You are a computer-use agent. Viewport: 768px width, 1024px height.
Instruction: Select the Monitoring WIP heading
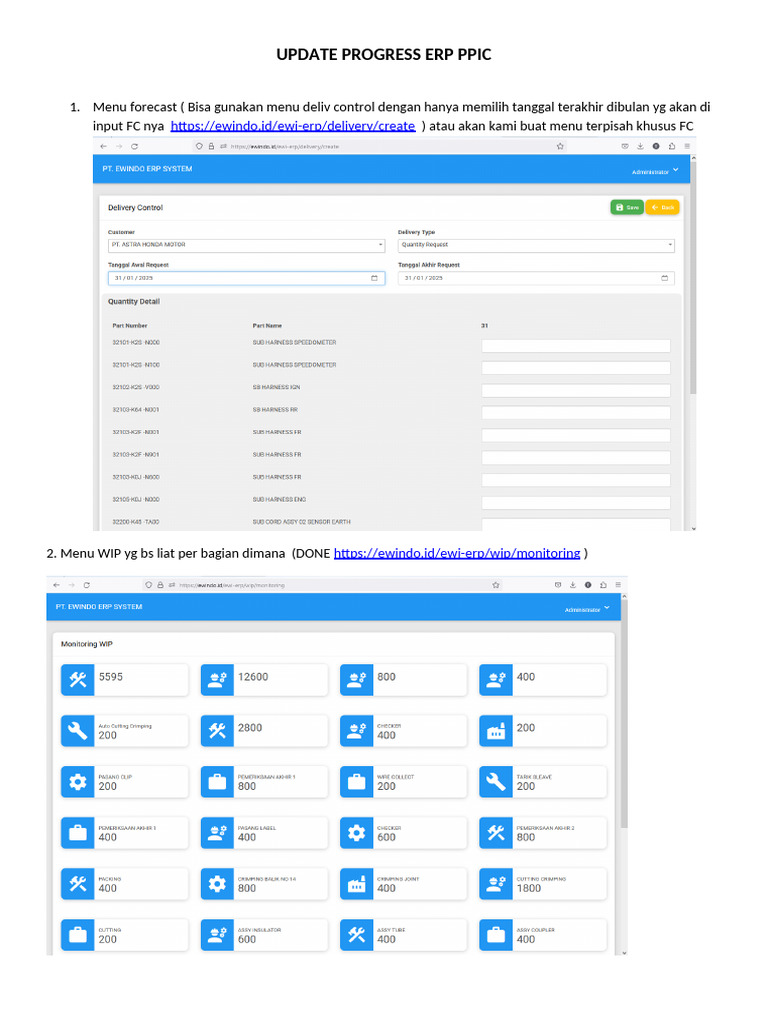(87, 644)
